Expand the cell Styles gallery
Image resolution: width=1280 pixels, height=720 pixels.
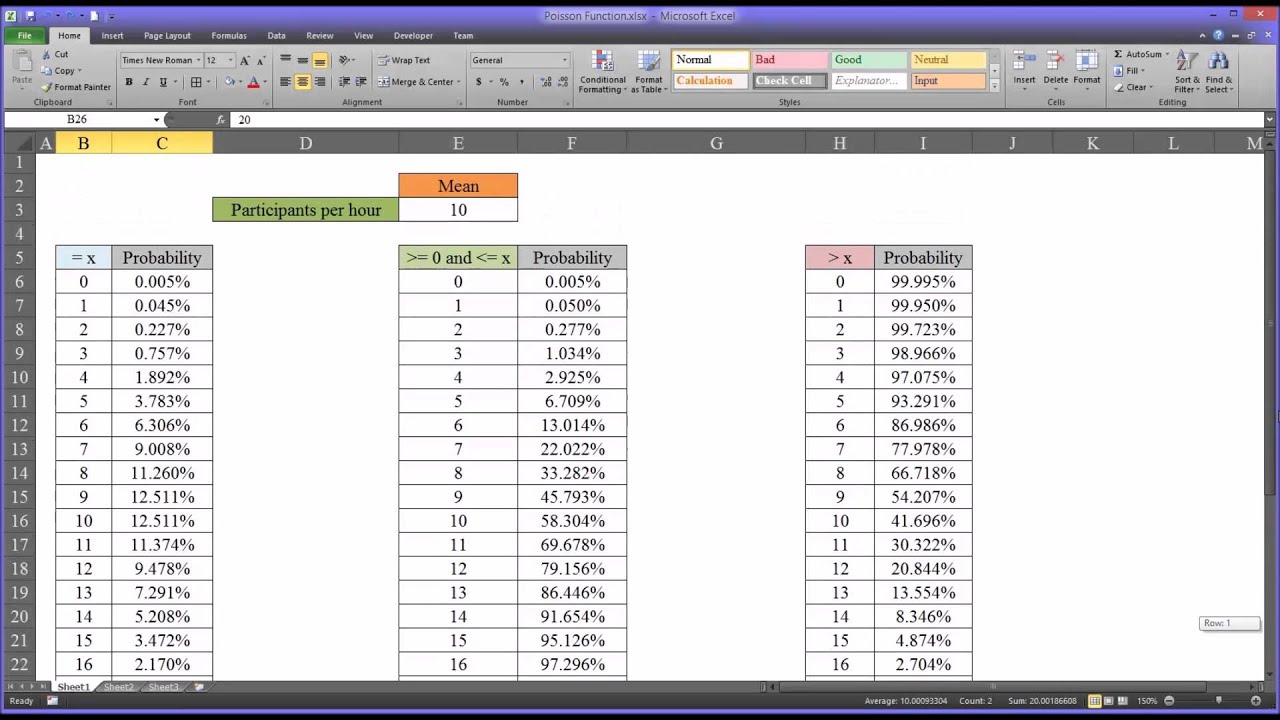click(994, 88)
